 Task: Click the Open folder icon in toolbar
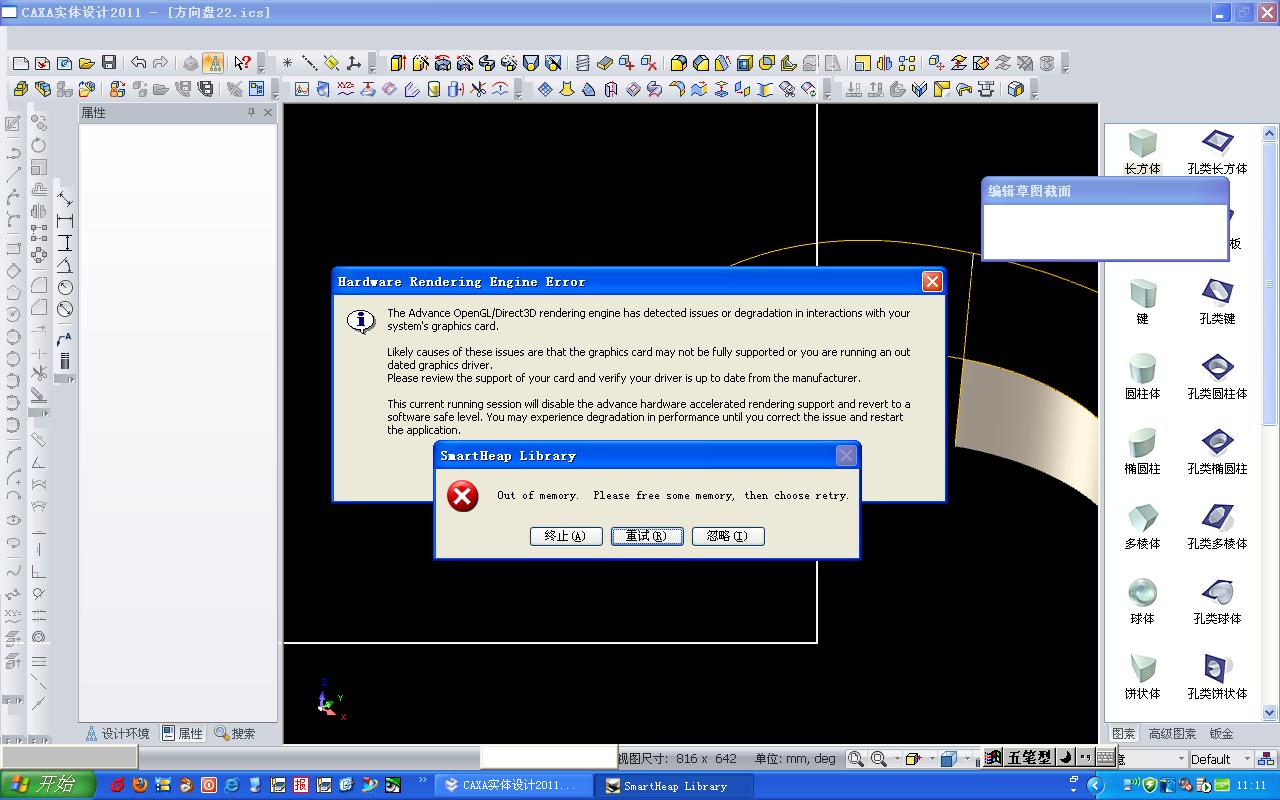[x=87, y=62]
